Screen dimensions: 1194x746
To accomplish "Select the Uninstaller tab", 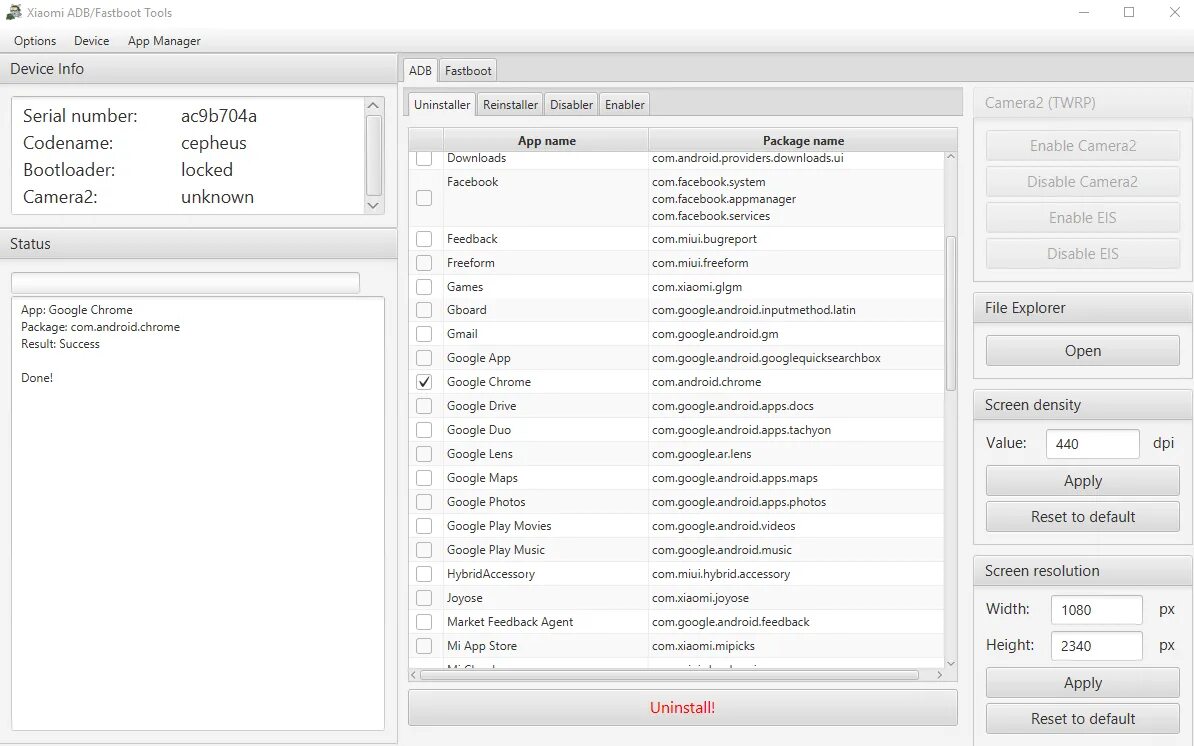I will [442, 104].
